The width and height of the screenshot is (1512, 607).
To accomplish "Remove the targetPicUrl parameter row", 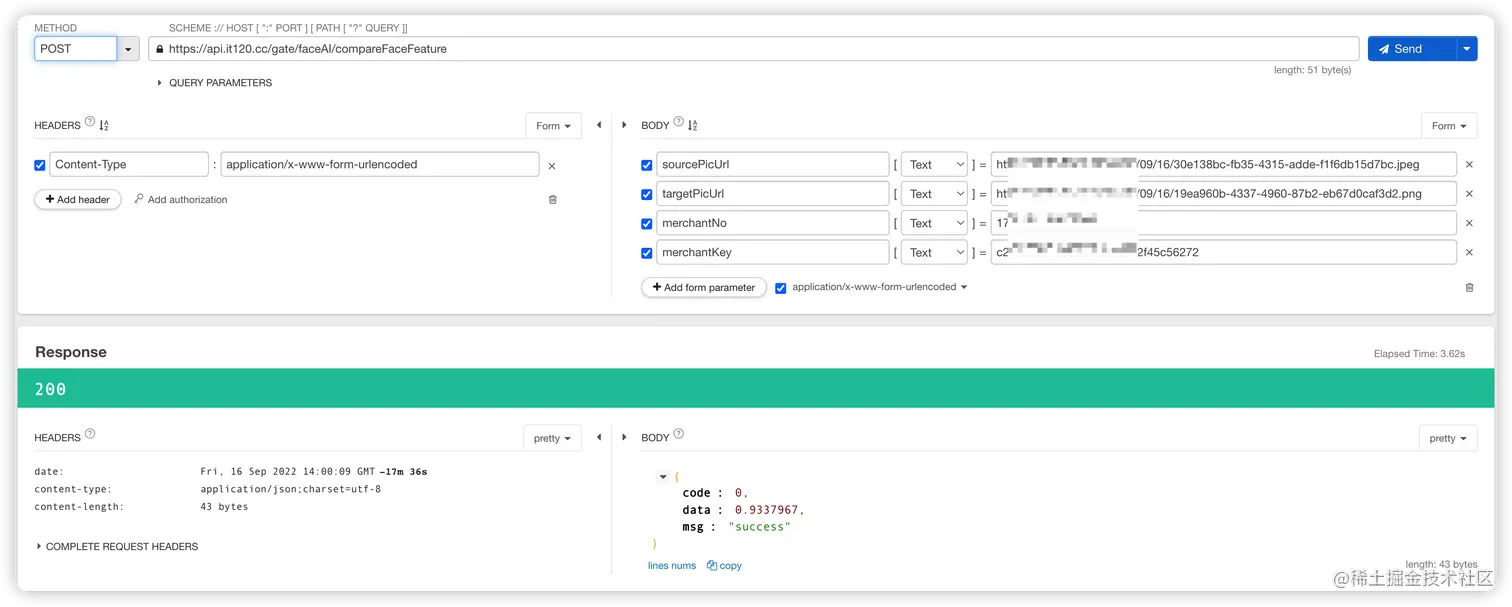I will point(1469,194).
